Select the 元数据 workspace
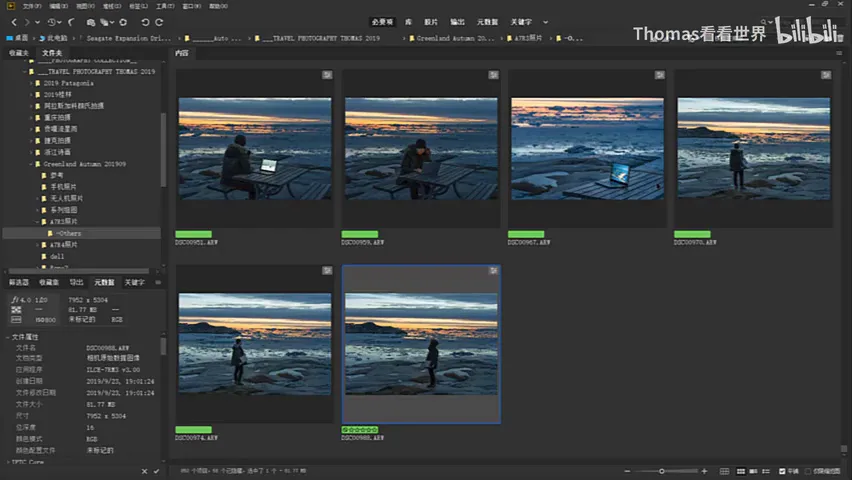The image size is (852, 480). coord(487,22)
